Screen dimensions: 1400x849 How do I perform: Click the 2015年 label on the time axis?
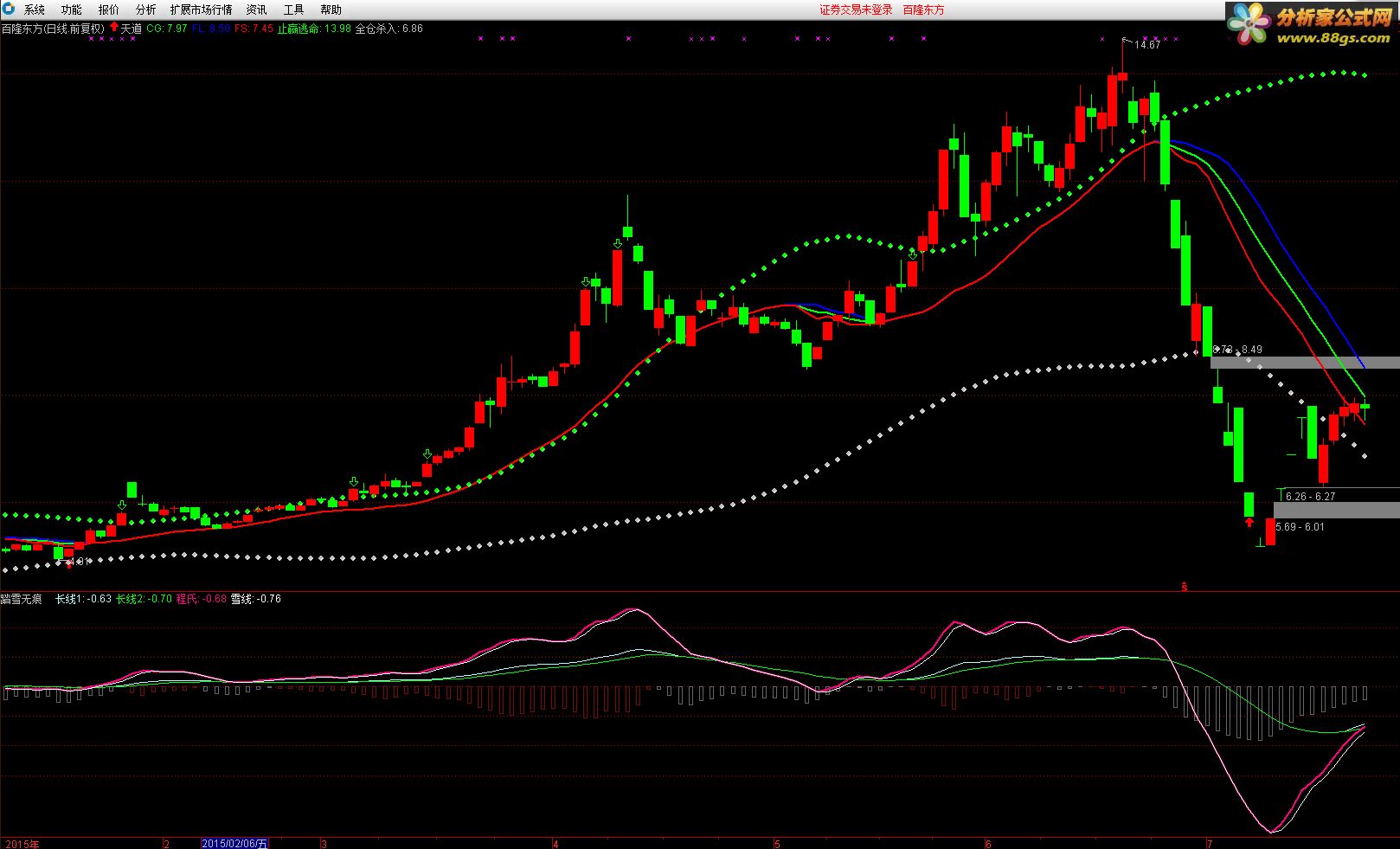pyautogui.click(x=22, y=844)
